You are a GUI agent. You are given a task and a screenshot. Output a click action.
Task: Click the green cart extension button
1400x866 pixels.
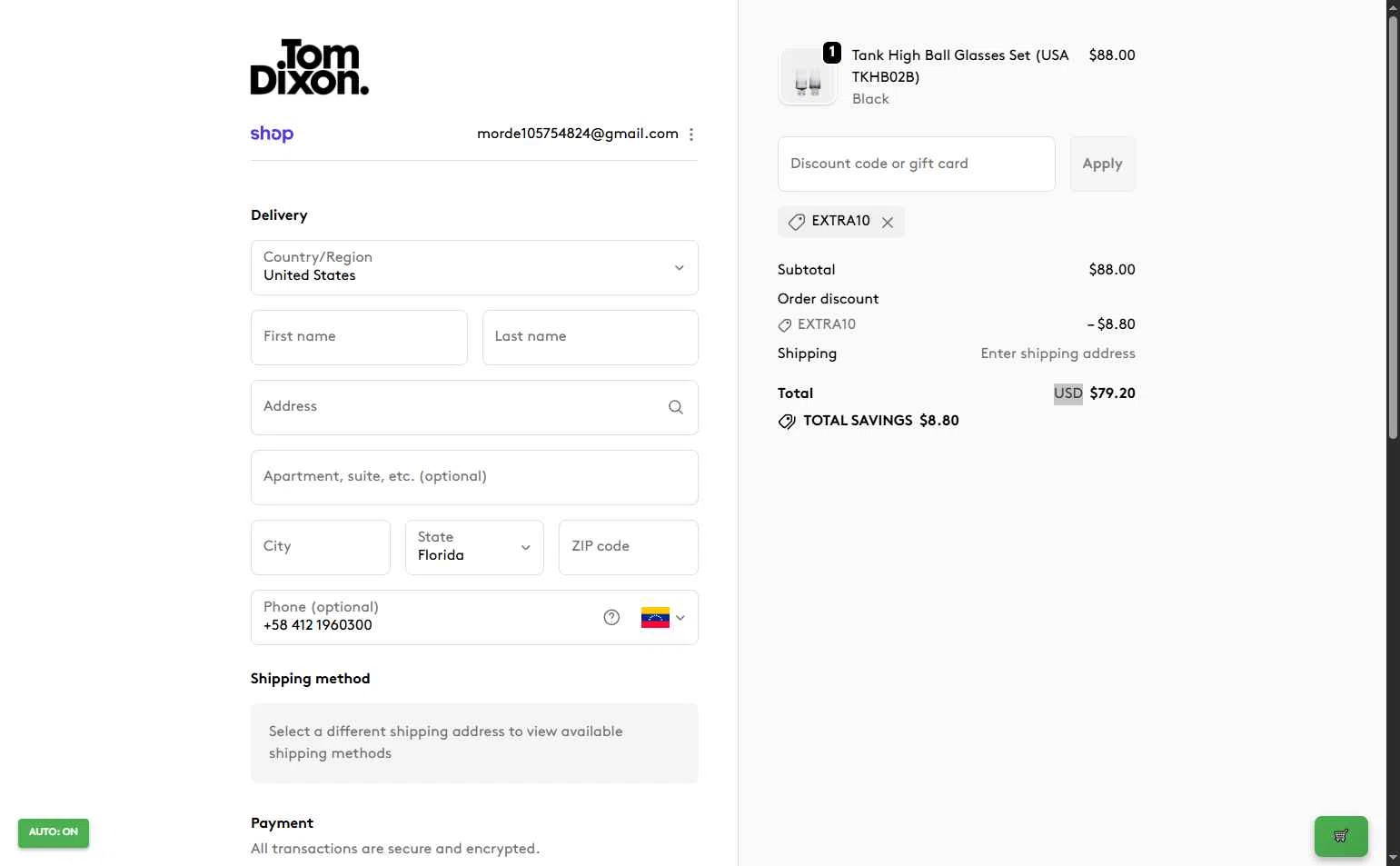click(1341, 836)
